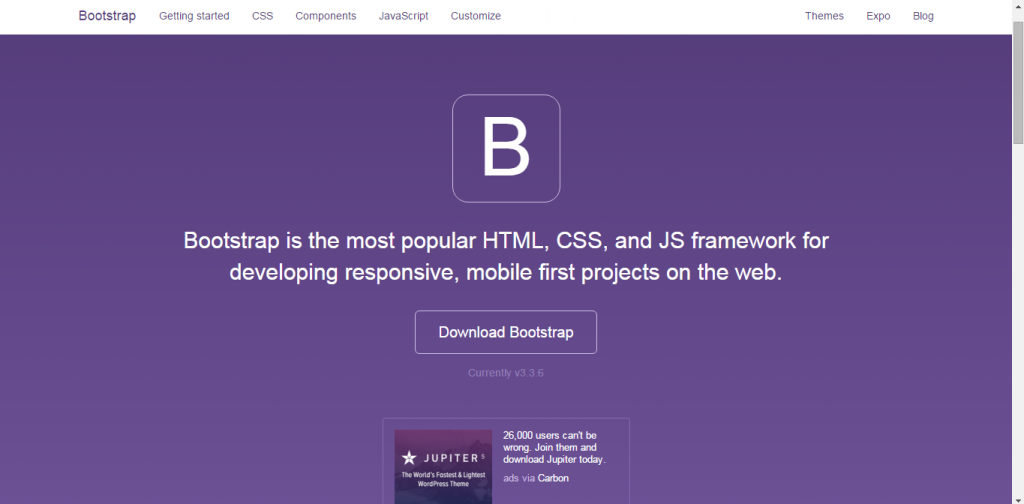The width and height of the screenshot is (1024, 504).
Task: Go to the Components page
Action: tap(326, 16)
